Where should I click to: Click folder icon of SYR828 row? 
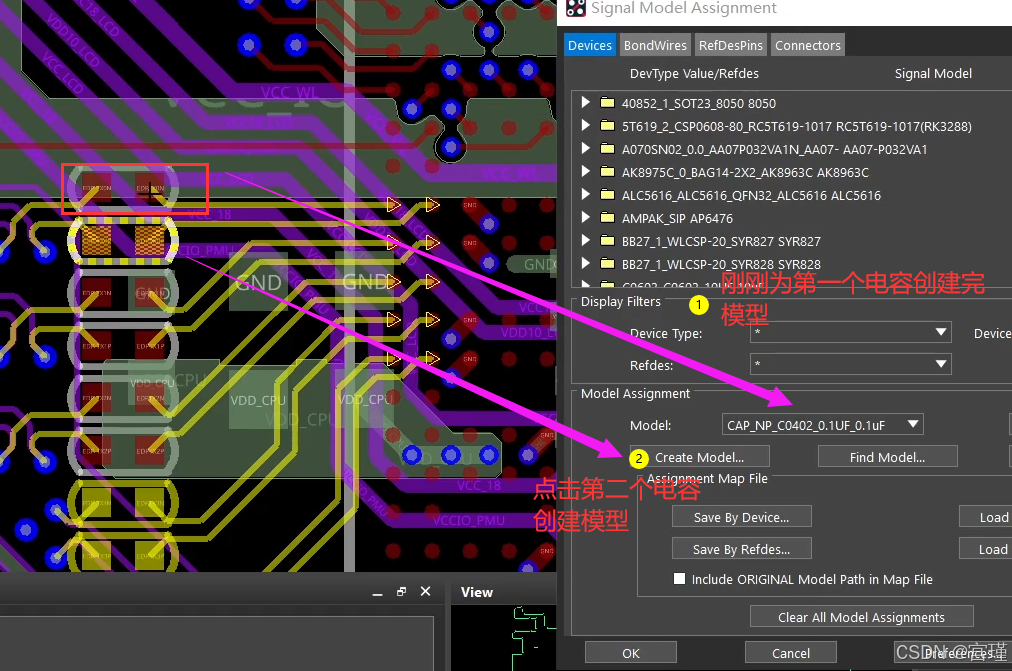coord(607,264)
